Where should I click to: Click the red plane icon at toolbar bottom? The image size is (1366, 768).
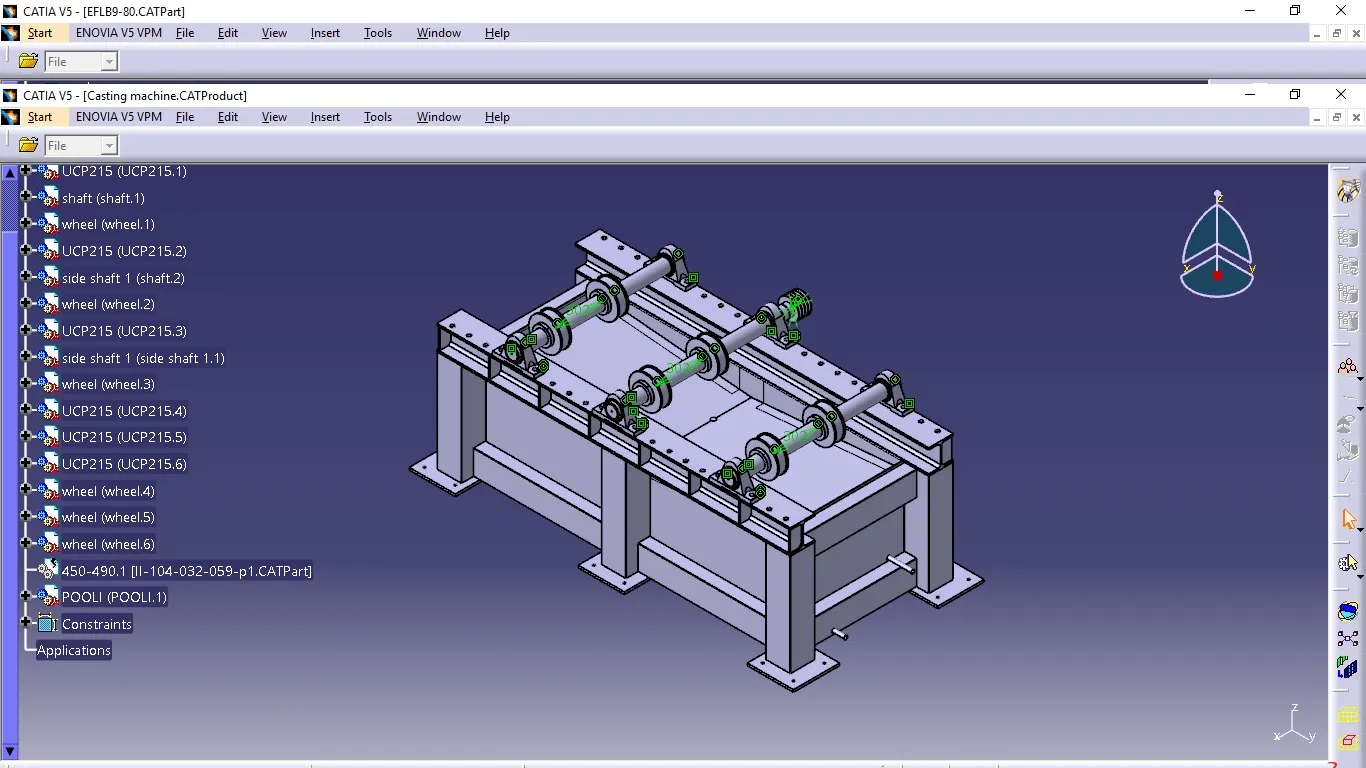click(x=1348, y=741)
